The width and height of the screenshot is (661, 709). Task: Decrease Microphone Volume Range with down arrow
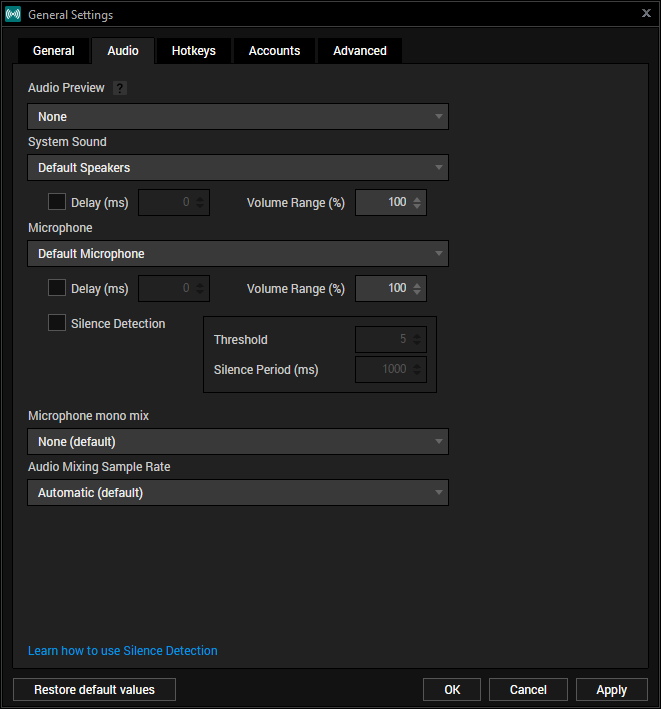coord(417,292)
